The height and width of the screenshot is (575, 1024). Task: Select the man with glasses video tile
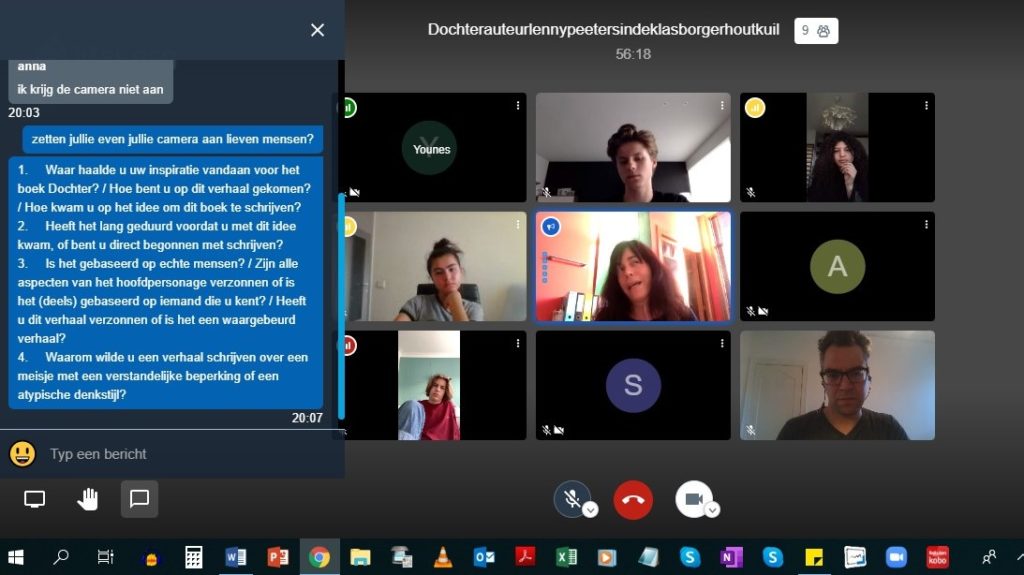pyautogui.click(x=837, y=385)
